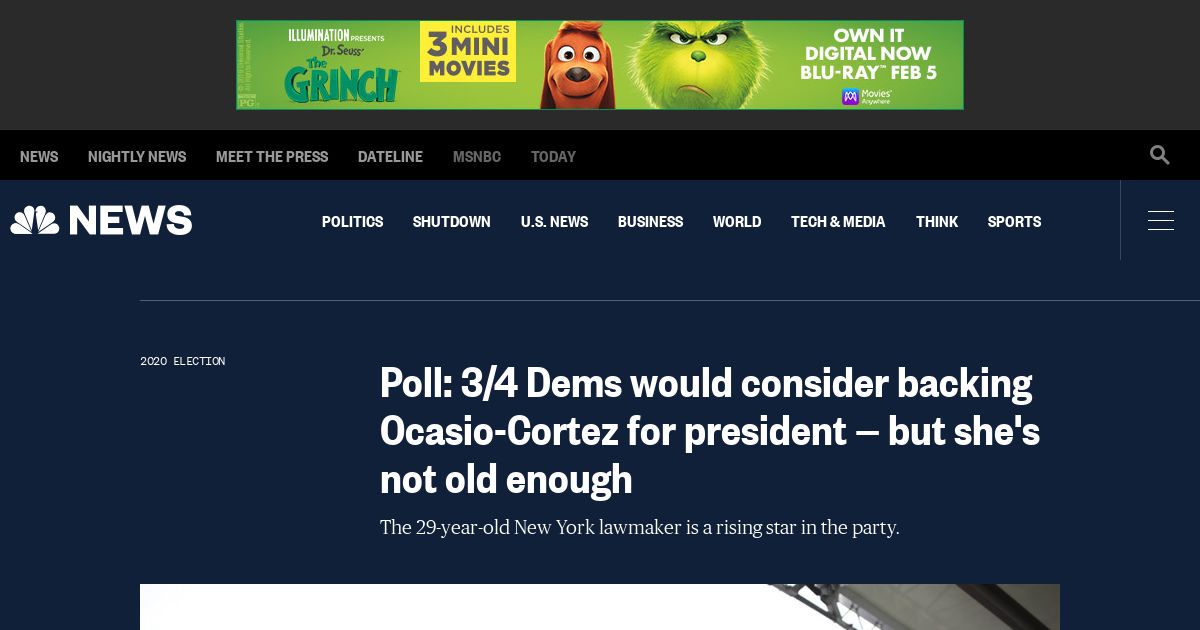Select U.S. News in navigation
This screenshot has width=1200, height=630.
pyautogui.click(x=554, y=222)
